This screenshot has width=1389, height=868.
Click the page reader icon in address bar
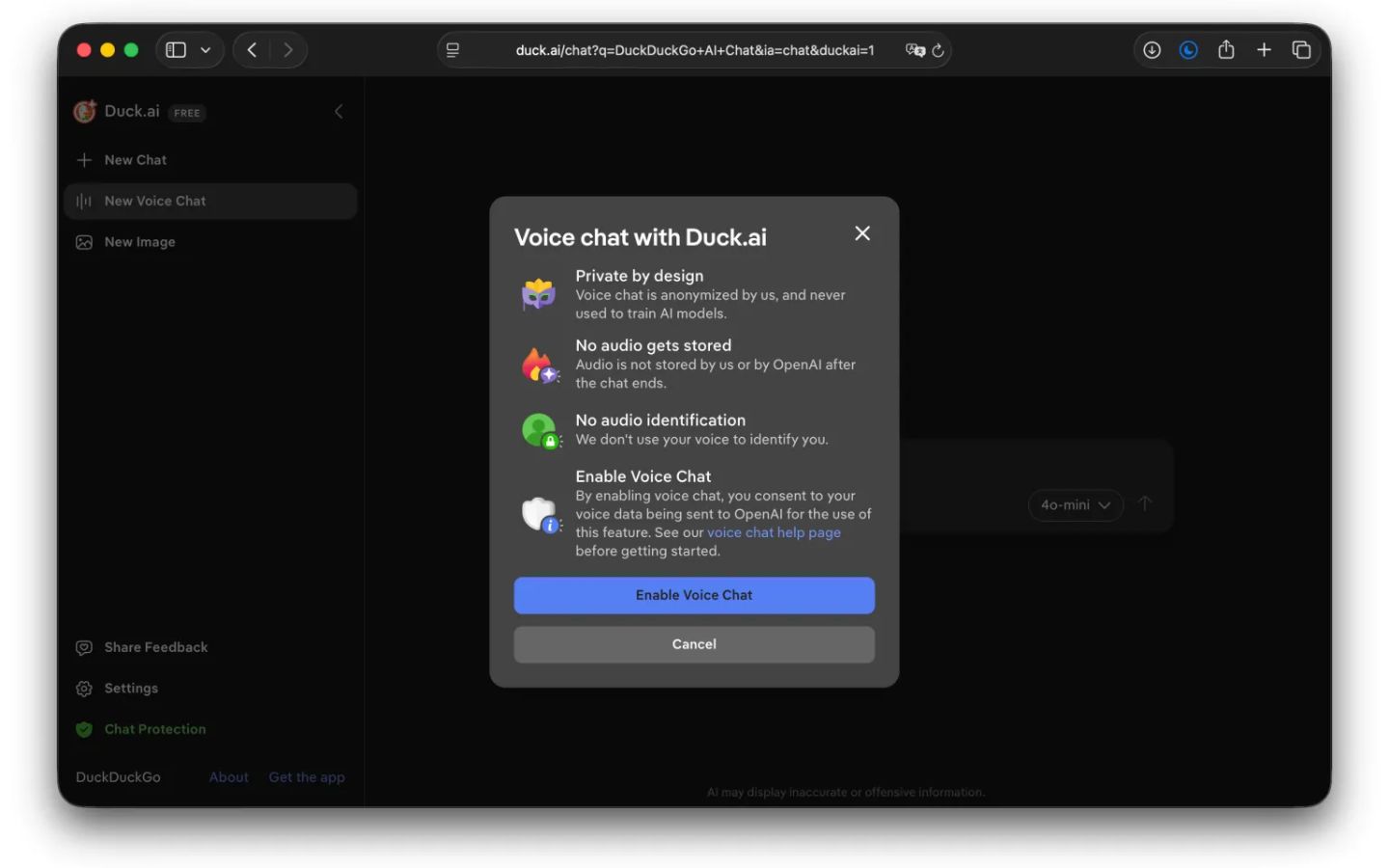(x=452, y=50)
